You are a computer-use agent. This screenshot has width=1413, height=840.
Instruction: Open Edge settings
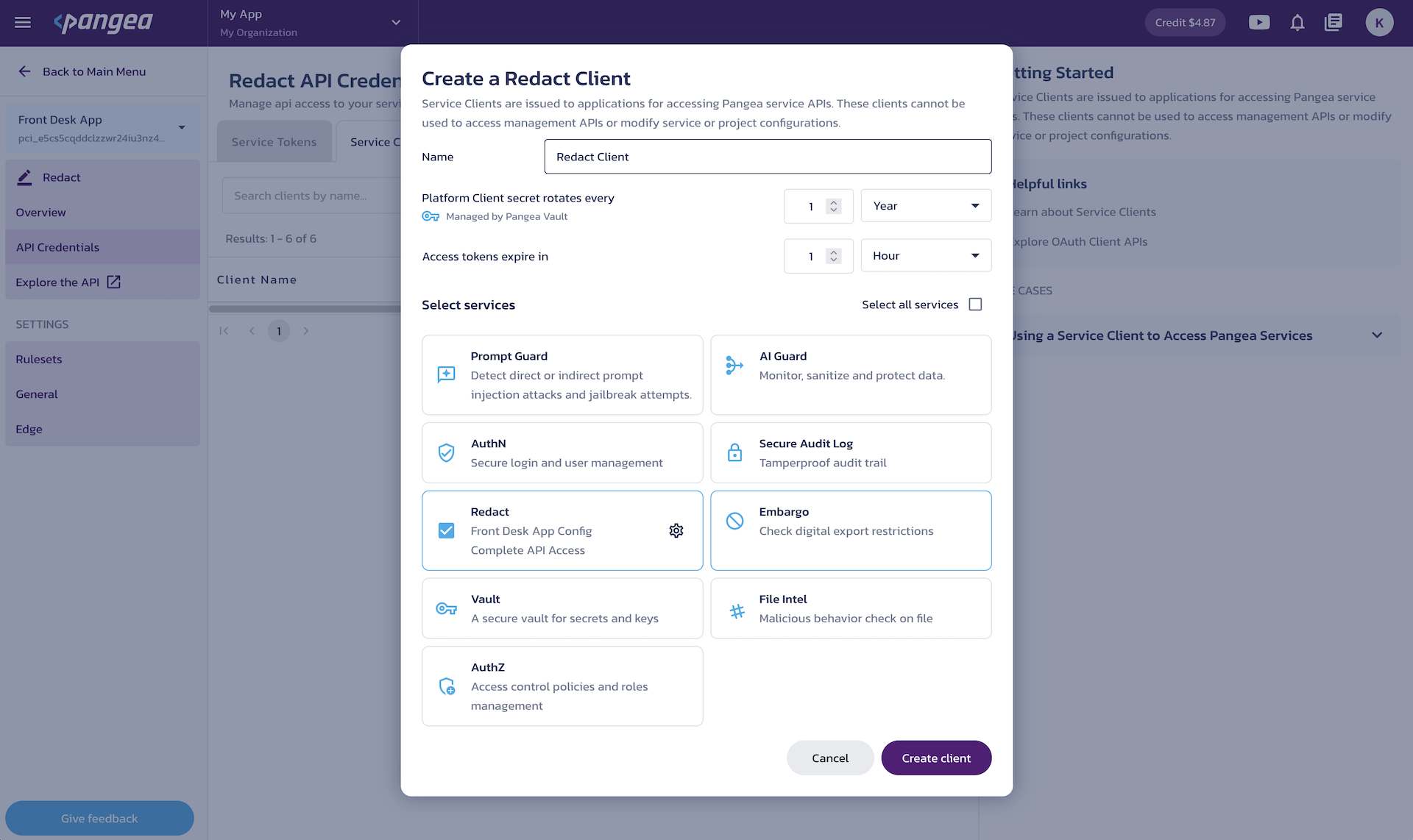click(102, 429)
